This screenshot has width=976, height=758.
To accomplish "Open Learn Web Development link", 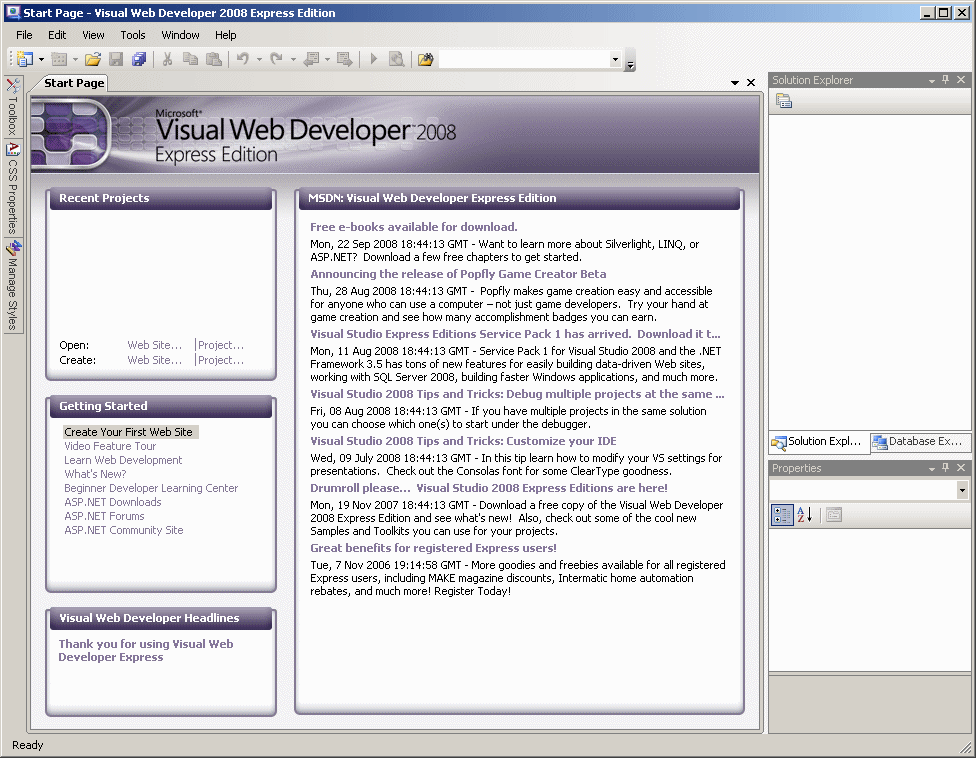I will pos(123,460).
